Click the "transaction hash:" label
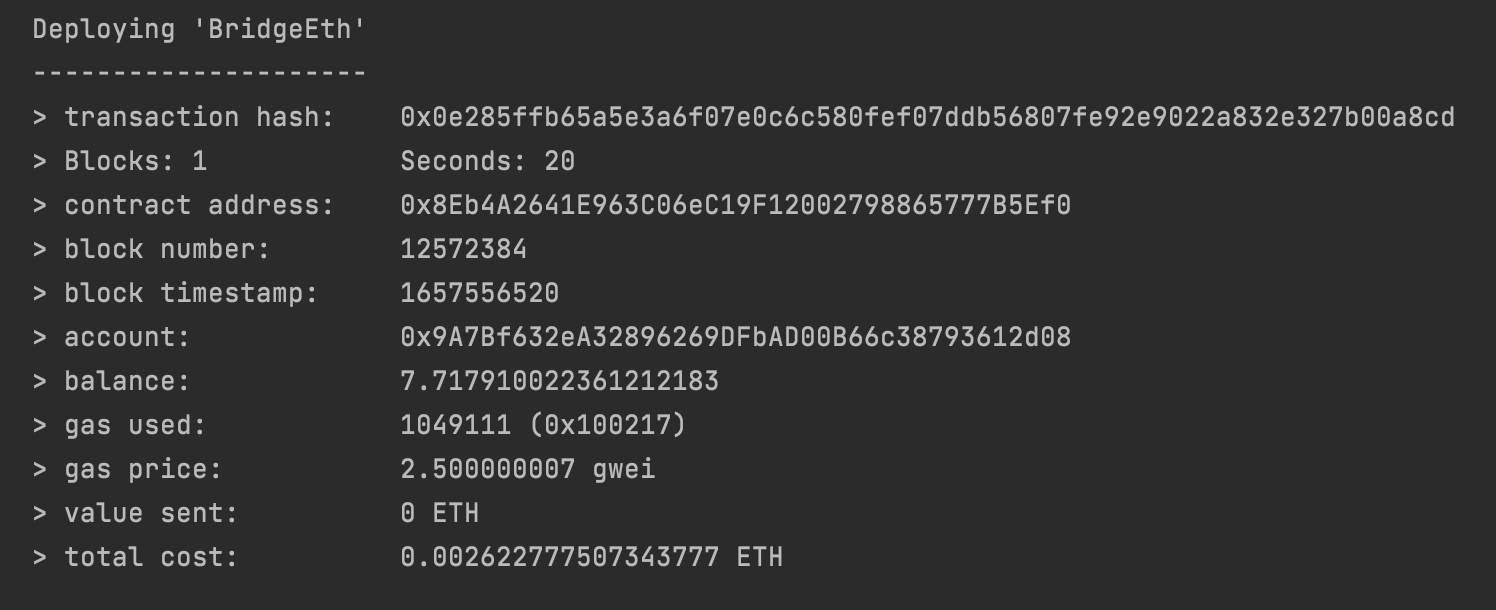1496x610 pixels. (x=200, y=117)
